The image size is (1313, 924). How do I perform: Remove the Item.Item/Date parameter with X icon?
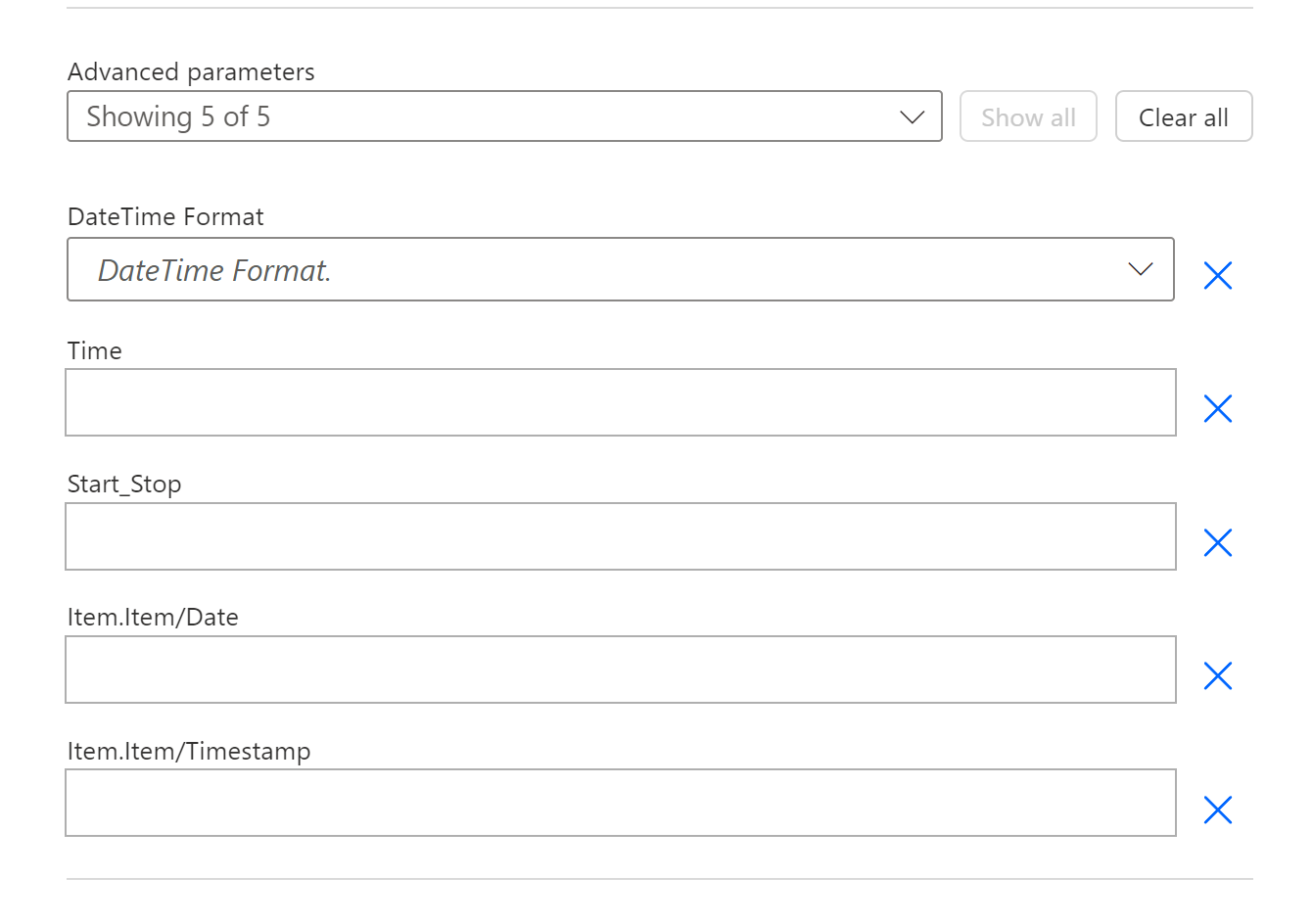click(1217, 675)
